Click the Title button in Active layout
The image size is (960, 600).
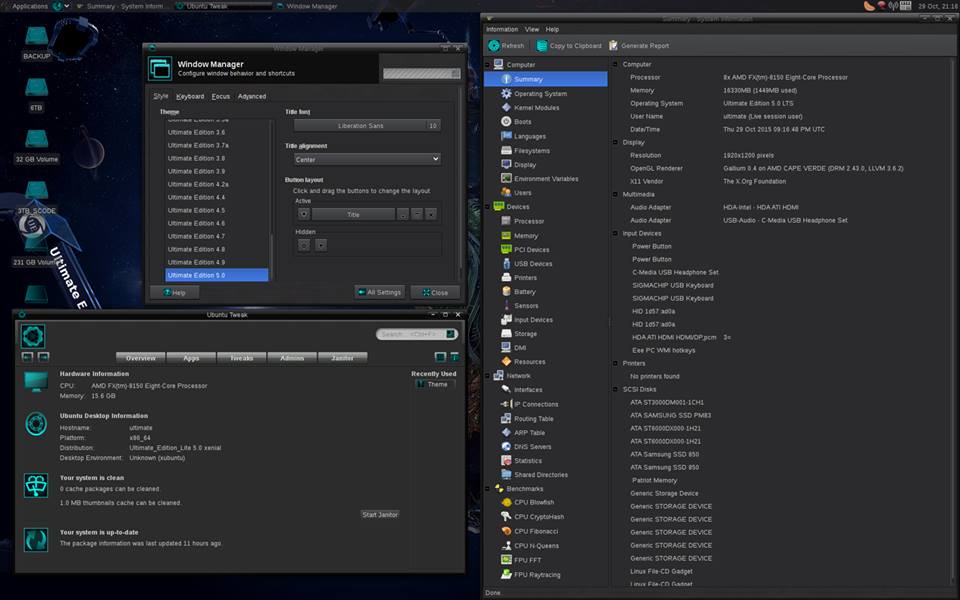point(353,215)
